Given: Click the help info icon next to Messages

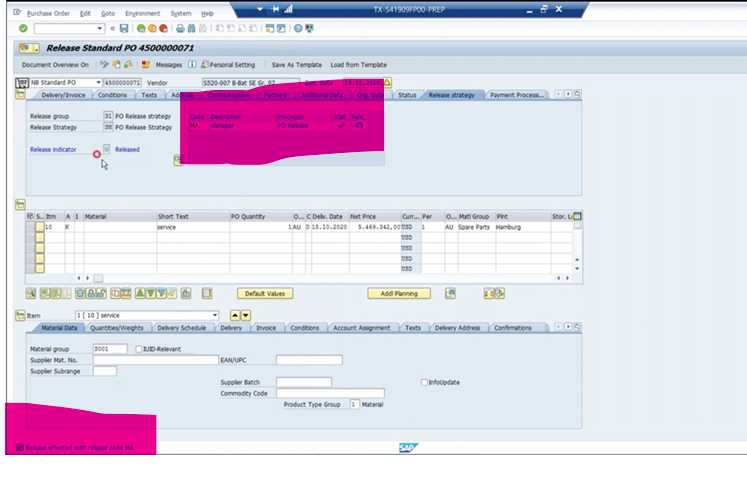Looking at the screenshot, I should click(x=192, y=64).
